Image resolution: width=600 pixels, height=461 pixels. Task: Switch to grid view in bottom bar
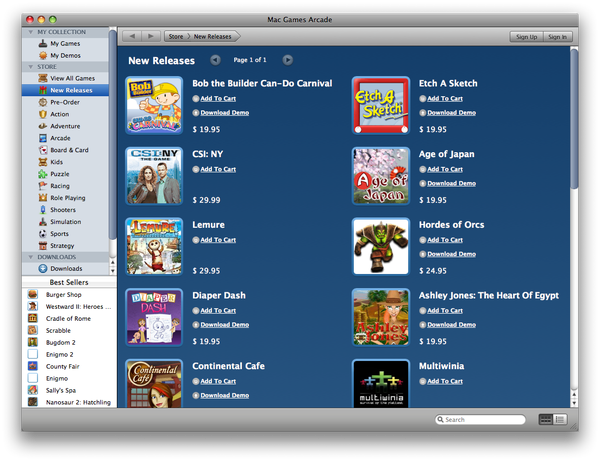click(546, 420)
